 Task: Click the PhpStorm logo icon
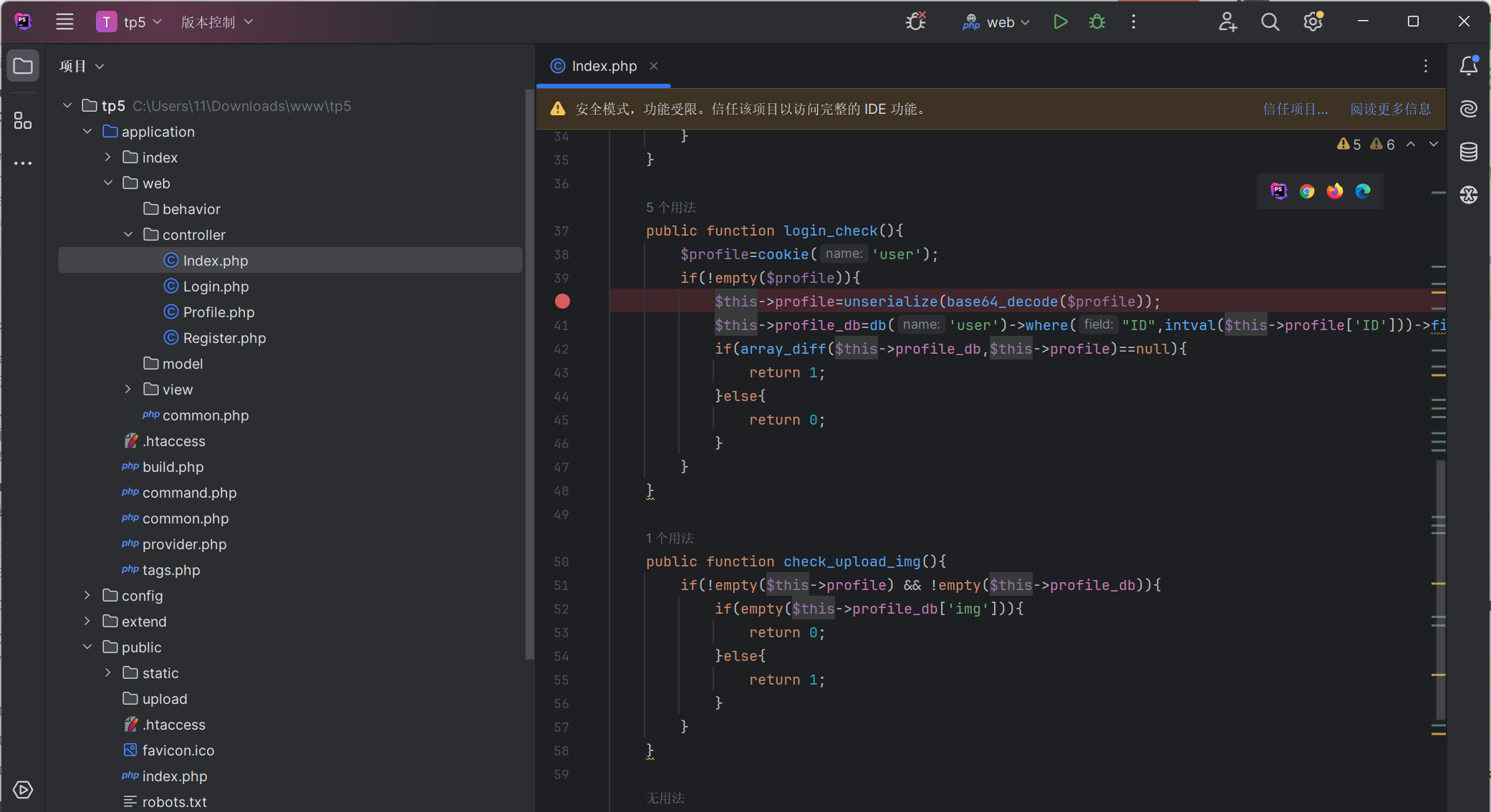(x=23, y=21)
